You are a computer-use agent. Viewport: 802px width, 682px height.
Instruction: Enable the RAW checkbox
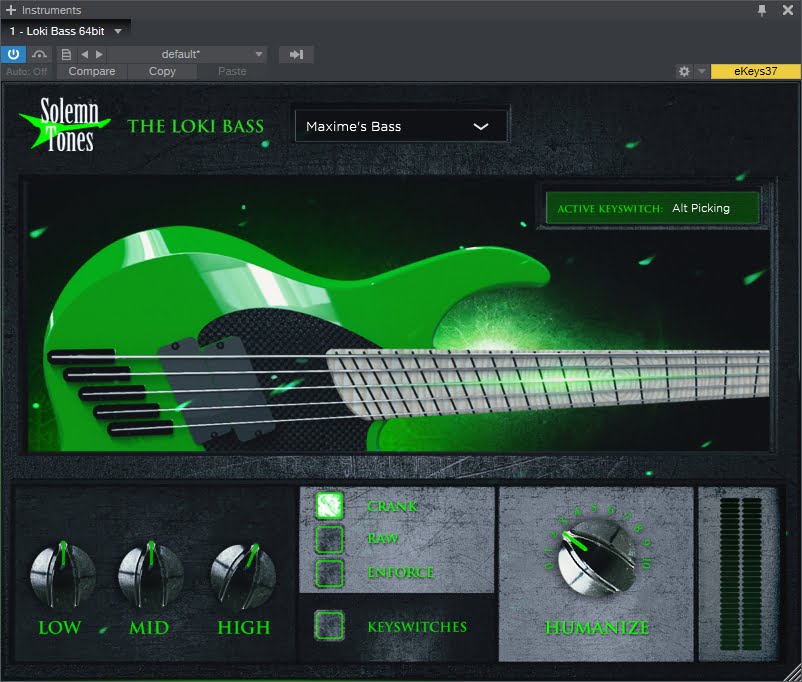pos(329,539)
